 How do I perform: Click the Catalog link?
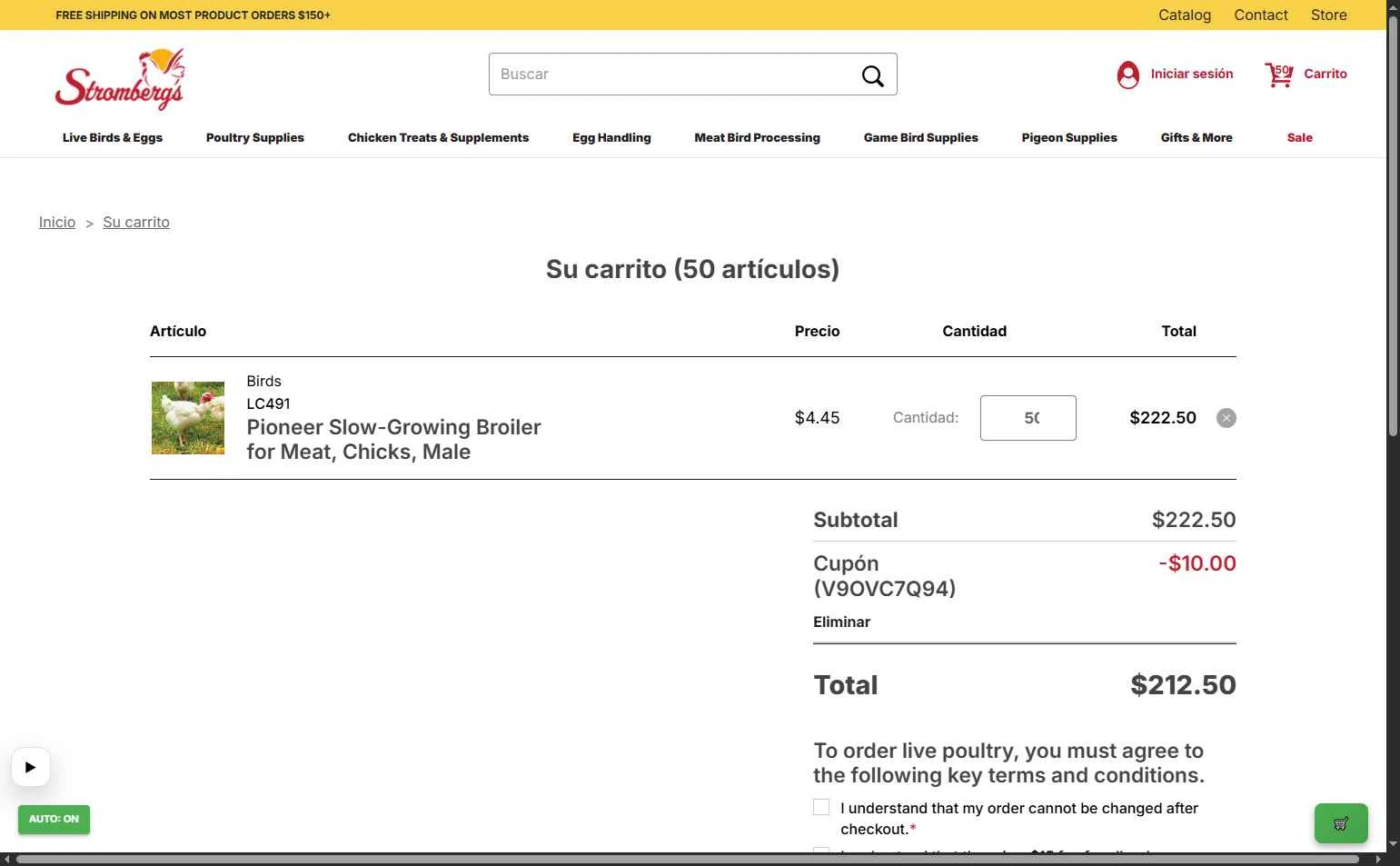[x=1185, y=15]
